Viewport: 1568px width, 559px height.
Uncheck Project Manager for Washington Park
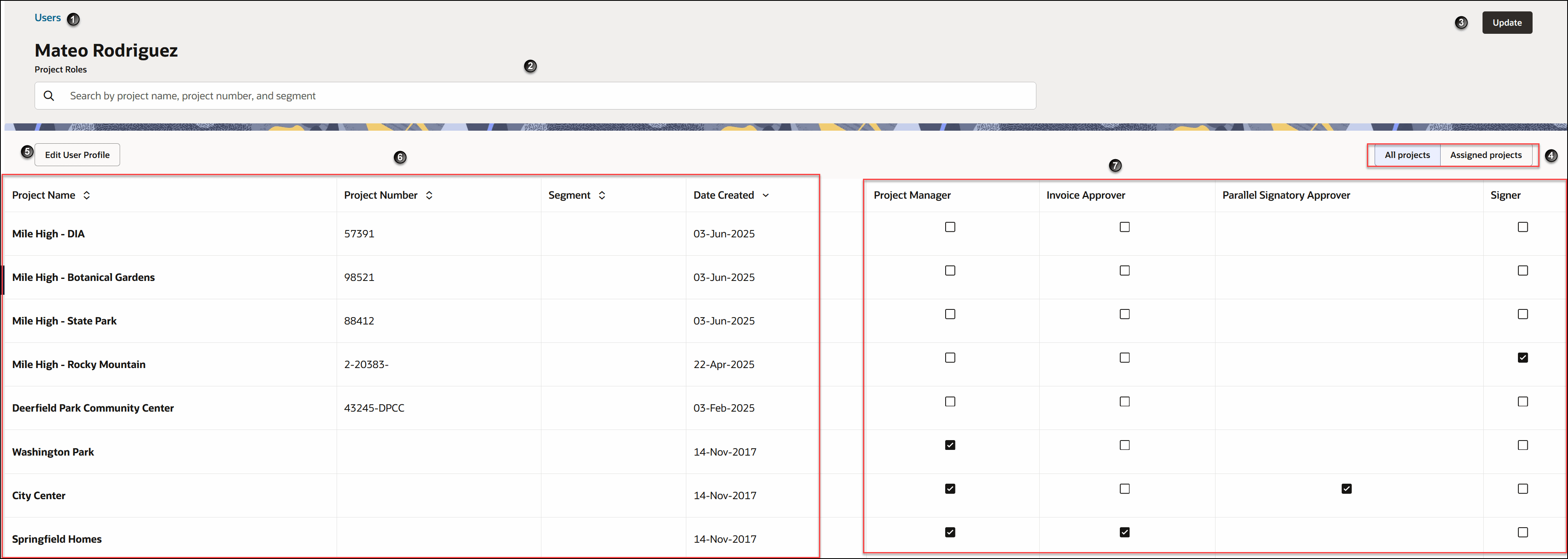tap(950, 445)
